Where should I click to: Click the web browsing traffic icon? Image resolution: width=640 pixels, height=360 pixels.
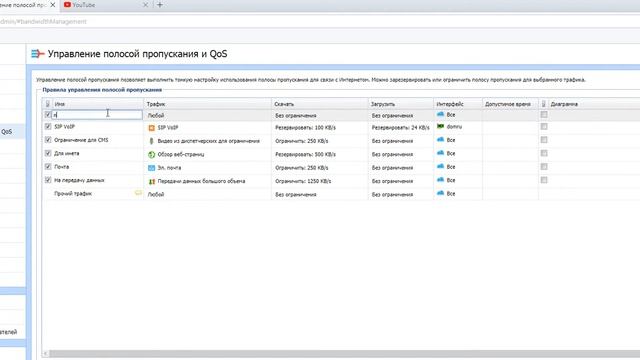(151, 155)
